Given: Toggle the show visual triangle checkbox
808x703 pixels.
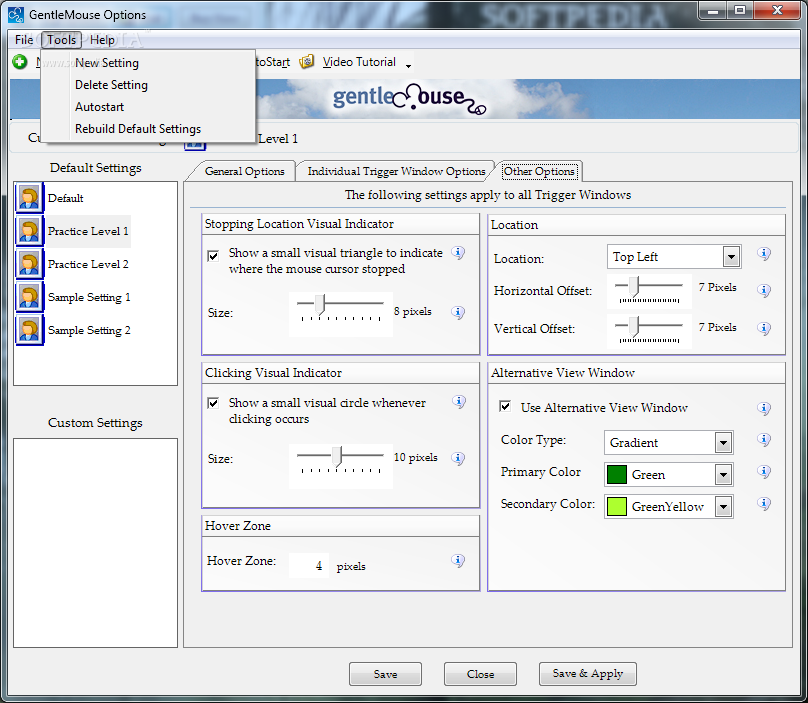Looking at the screenshot, I should coord(213,256).
